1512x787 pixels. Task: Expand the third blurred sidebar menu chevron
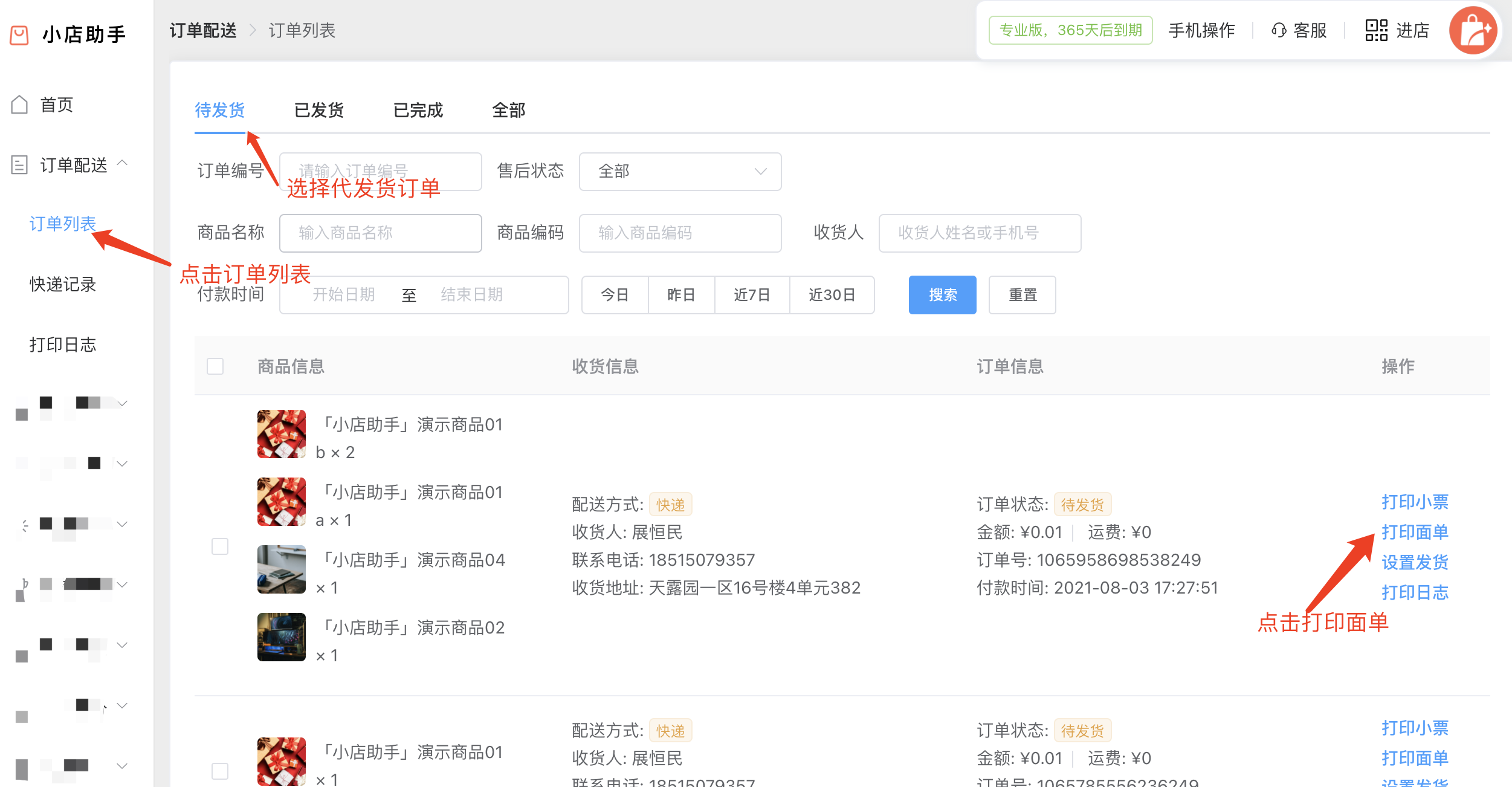[x=123, y=524]
